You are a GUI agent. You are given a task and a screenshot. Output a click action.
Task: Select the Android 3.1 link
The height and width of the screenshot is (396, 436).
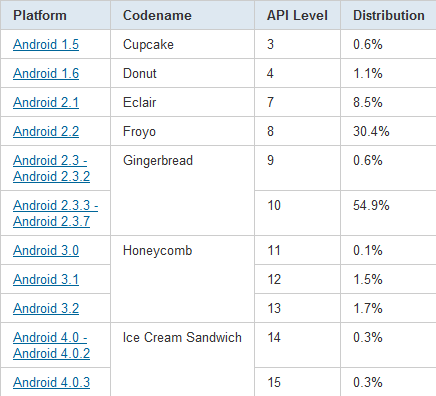coord(46,279)
